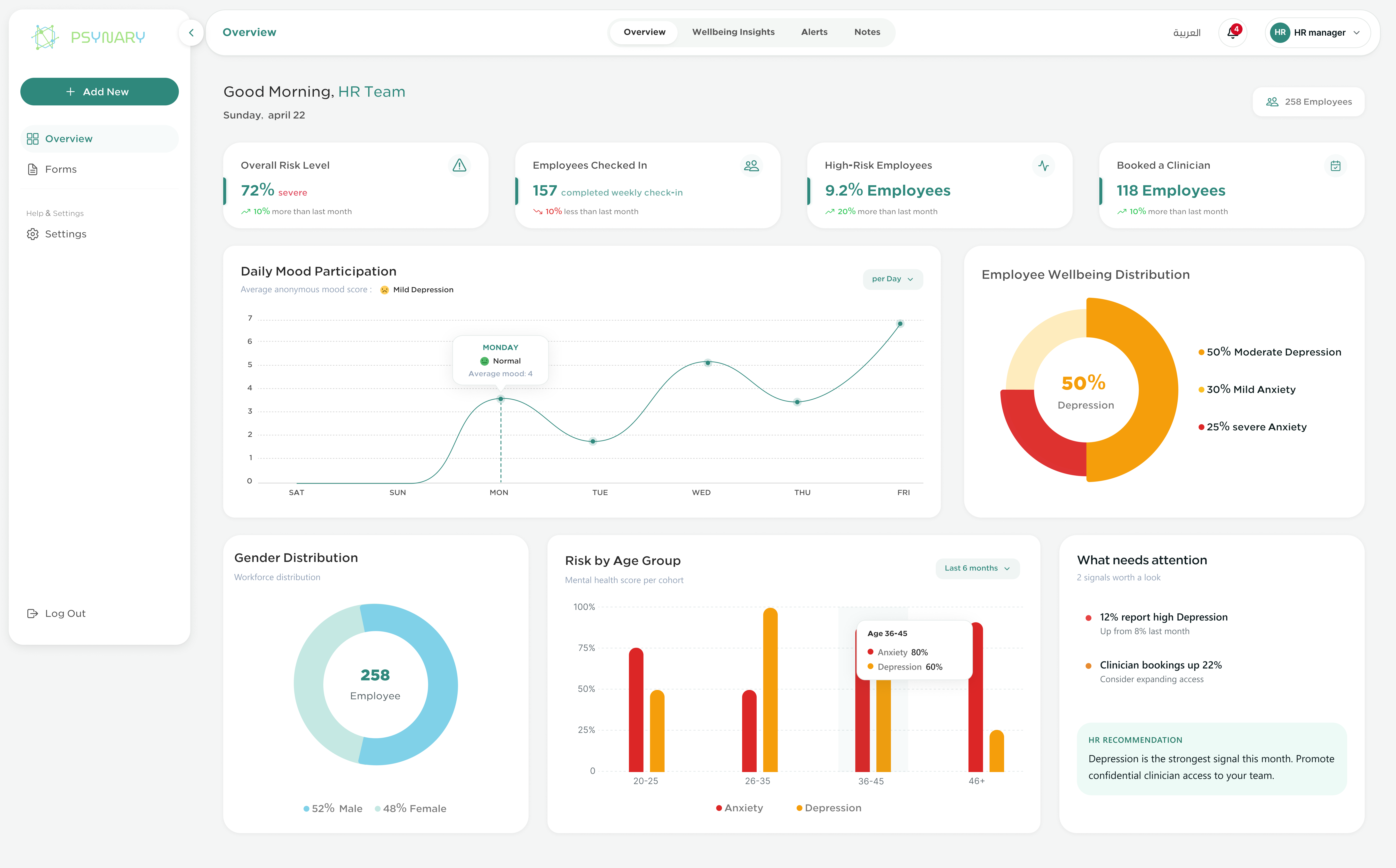1396x868 pixels.
Task: Click the Log Out arrow icon
Action: tap(33, 614)
